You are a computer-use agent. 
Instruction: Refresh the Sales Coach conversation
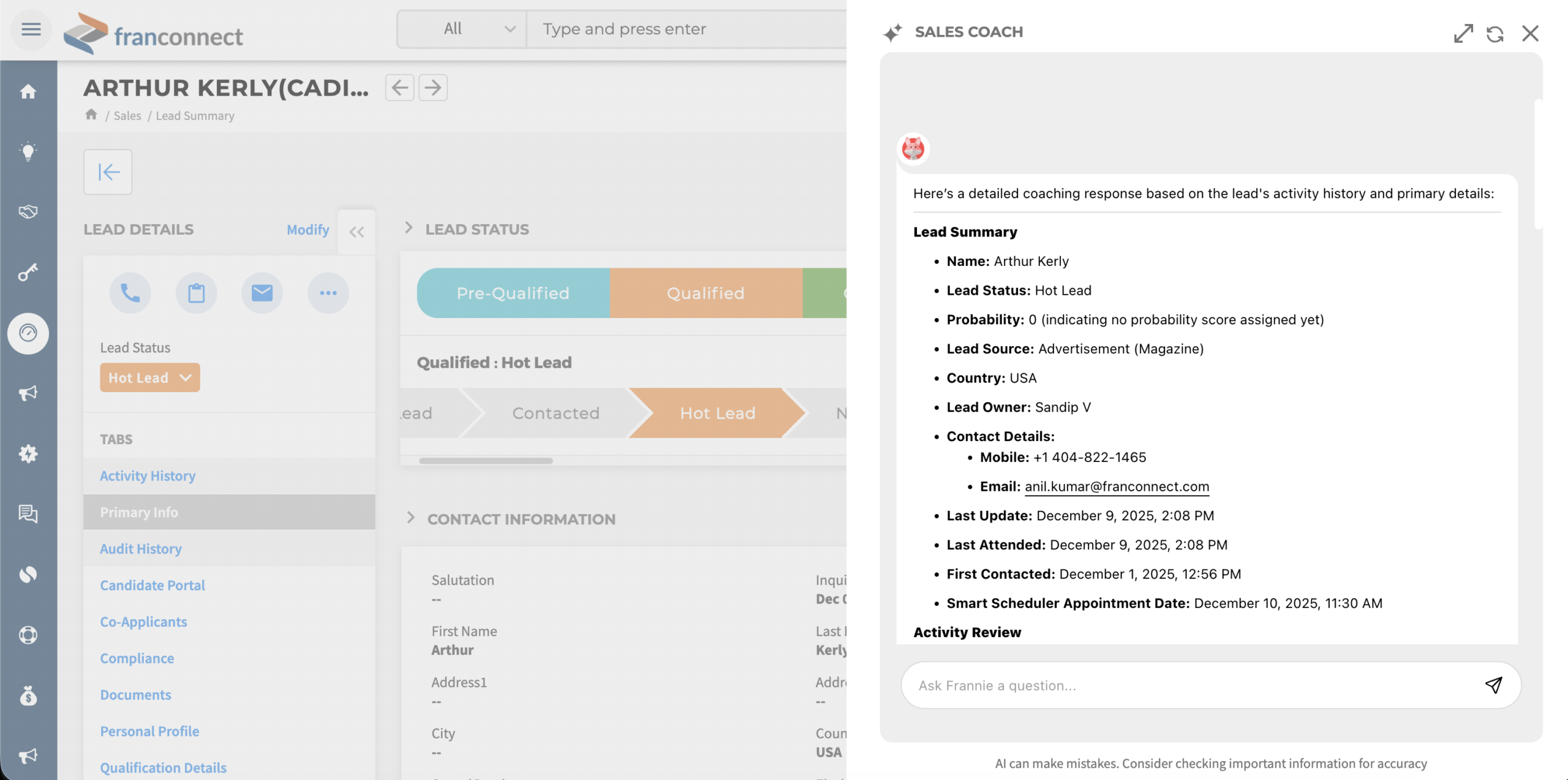pyautogui.click(x=1495, y=34)
